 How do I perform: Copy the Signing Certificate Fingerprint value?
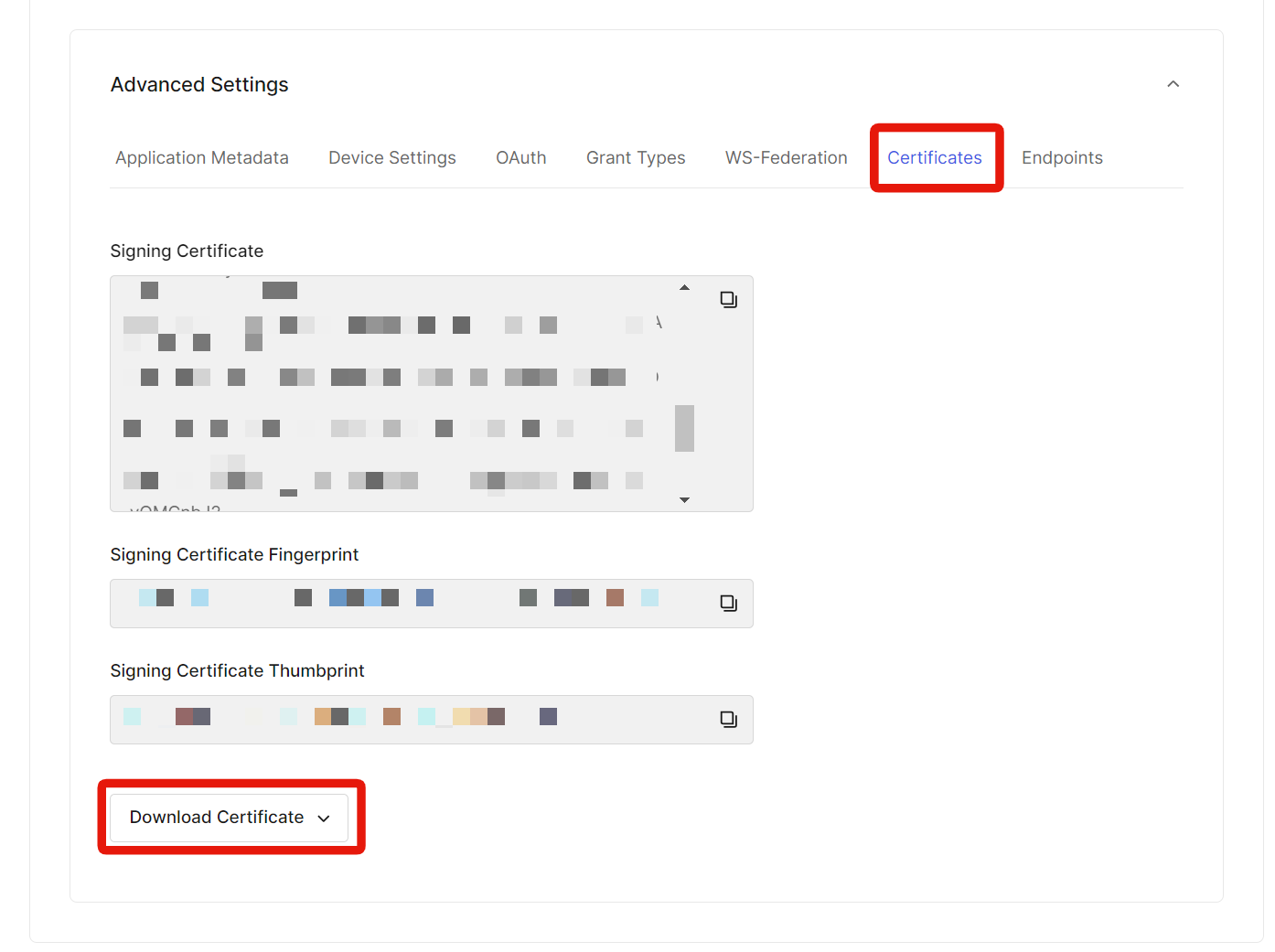coord(728,604)
